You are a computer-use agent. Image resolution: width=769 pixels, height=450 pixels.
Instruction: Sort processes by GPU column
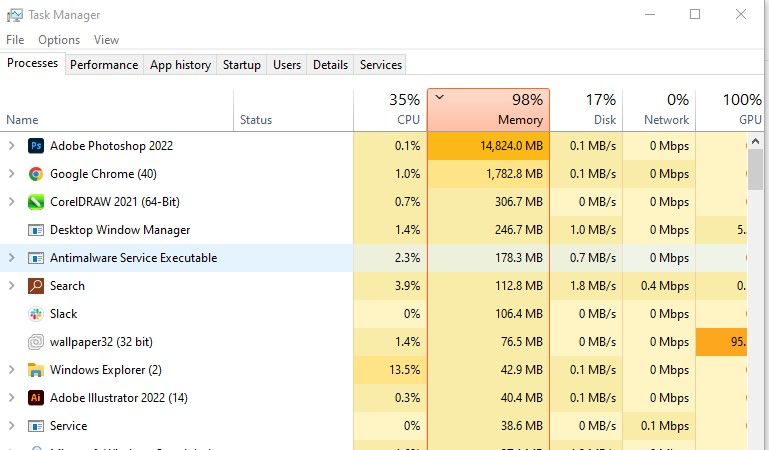click(x=730, y=110)
